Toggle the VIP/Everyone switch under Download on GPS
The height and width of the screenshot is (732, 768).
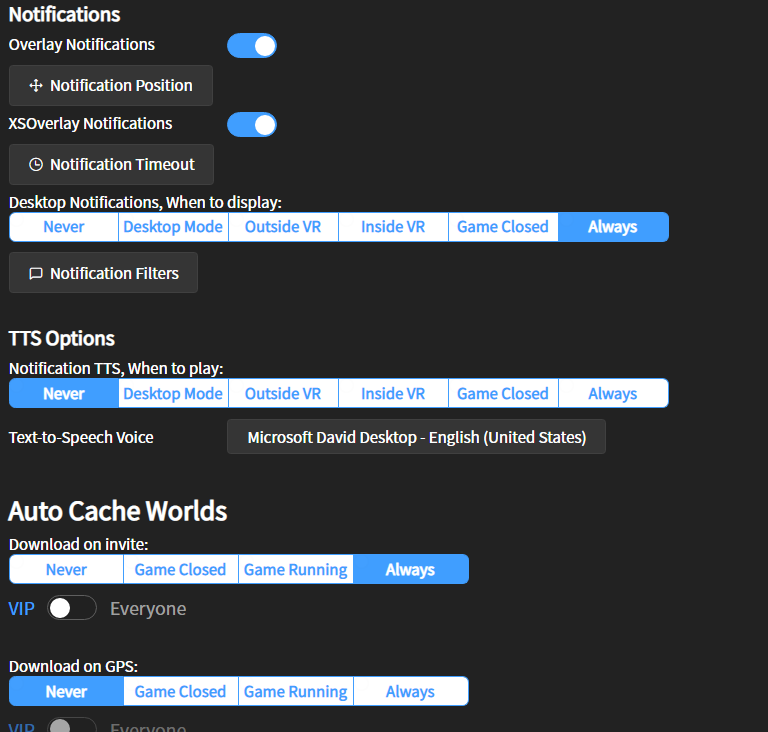[x=72, y=725]
